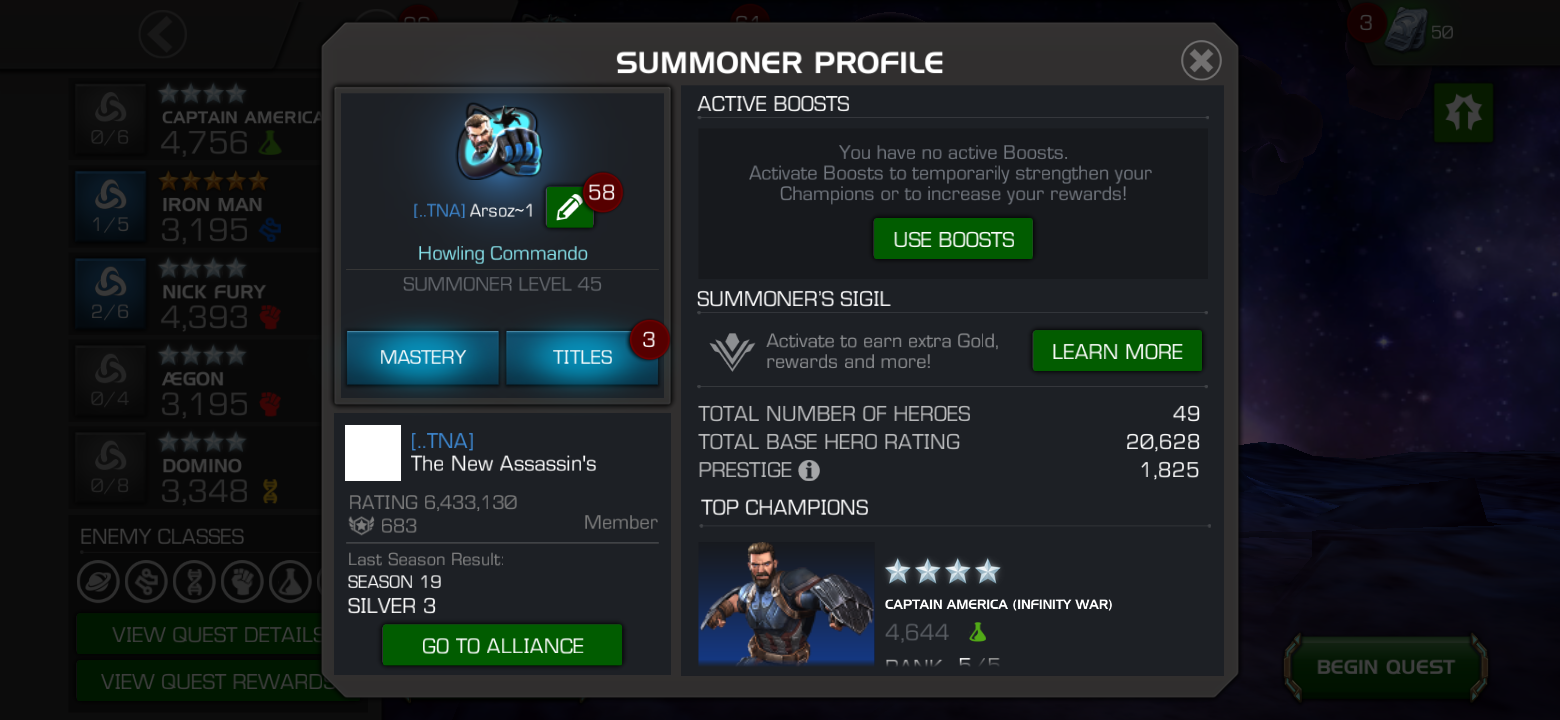
Task: Click the green upgrade arrow icon
Action: tap(1463, 112)
